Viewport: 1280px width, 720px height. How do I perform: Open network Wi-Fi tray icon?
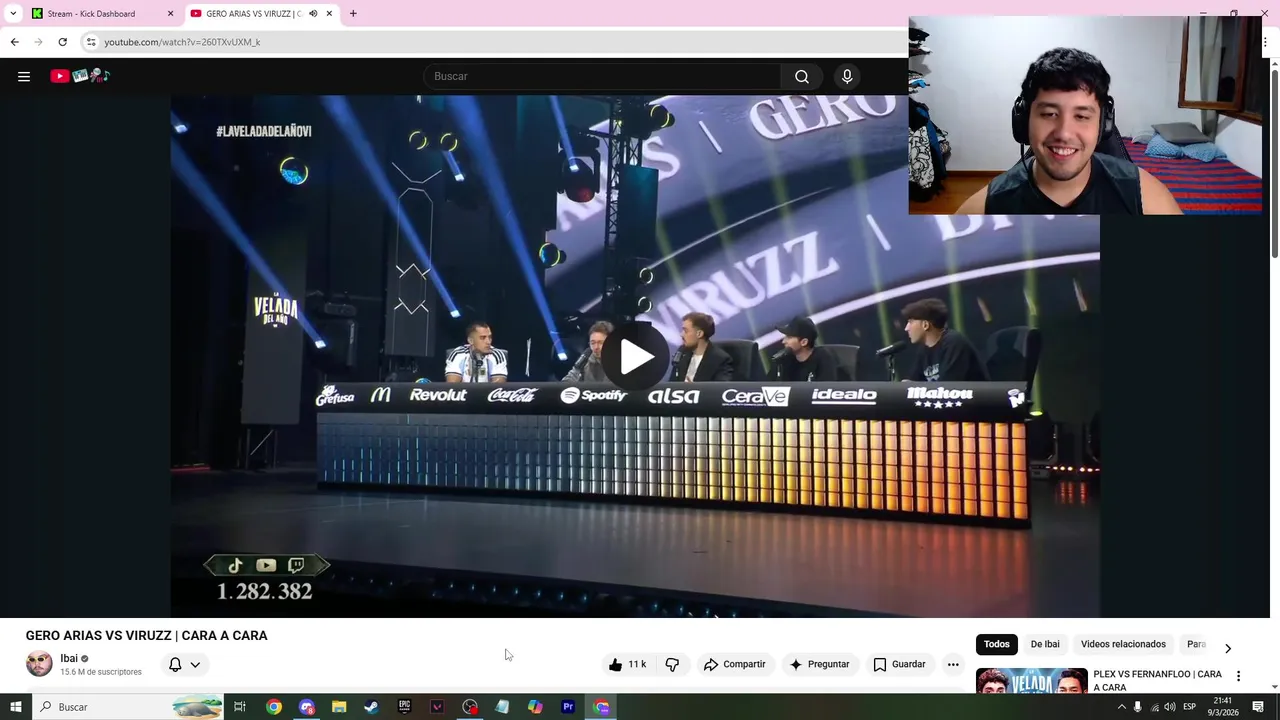click(x=1154, y=707)
